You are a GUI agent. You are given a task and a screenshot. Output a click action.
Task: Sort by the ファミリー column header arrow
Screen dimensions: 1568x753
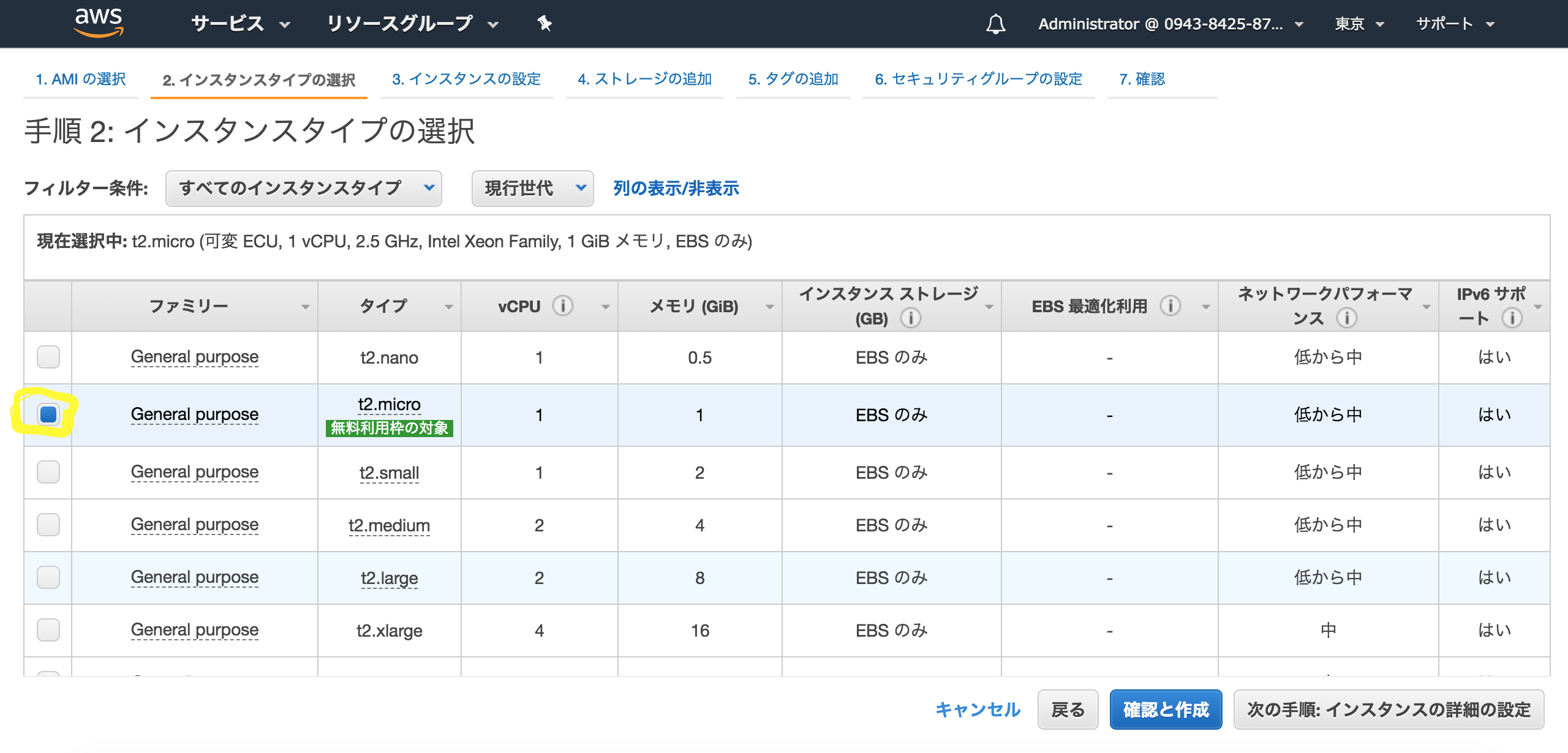point(305,307)
